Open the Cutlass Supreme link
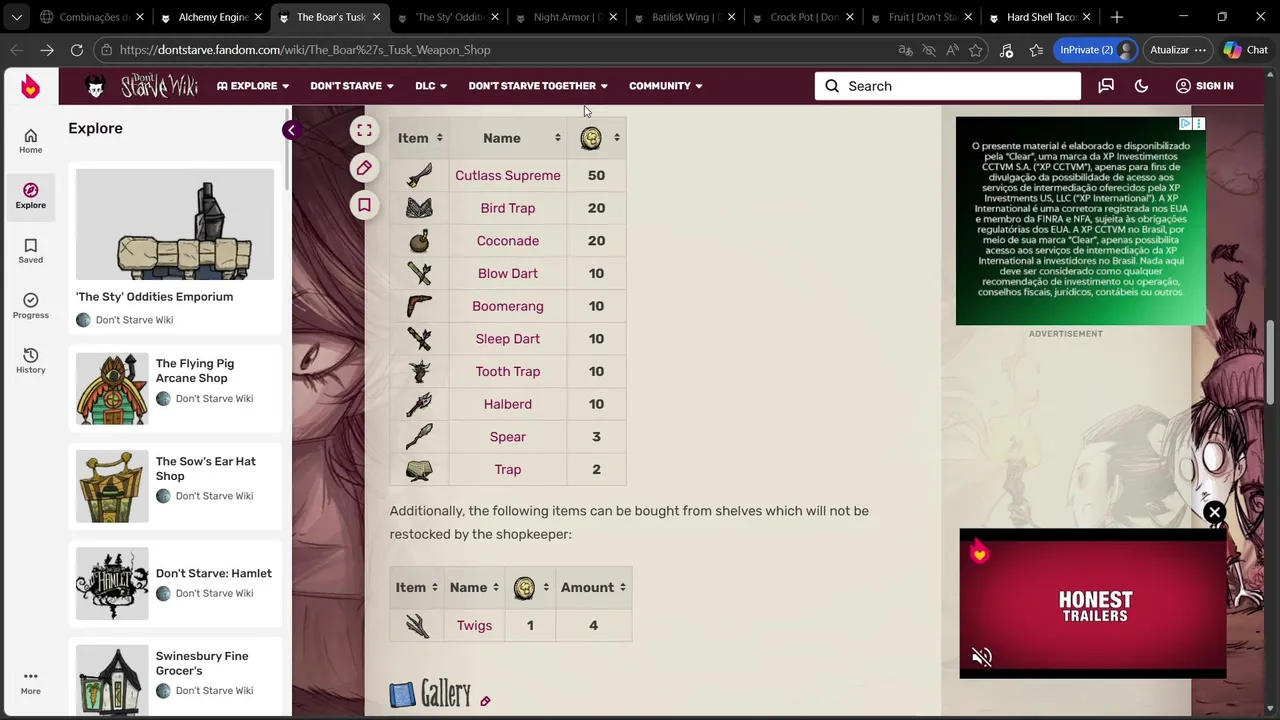This screenshot has width=1280, height=720. (x=508, y=175)
